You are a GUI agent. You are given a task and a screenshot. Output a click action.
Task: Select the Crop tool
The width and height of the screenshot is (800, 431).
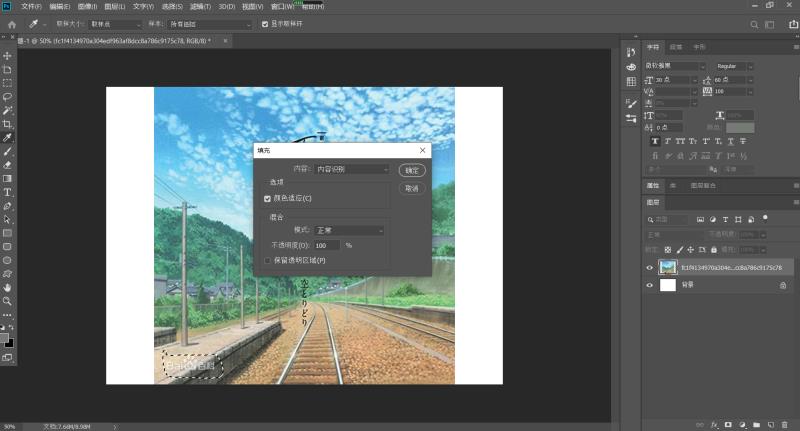[x=7, y=124]
